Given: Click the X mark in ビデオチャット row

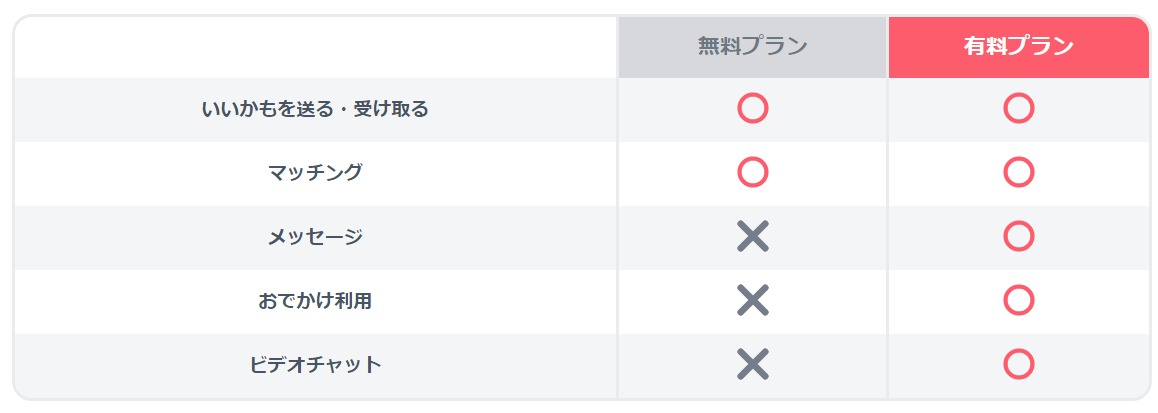Looking at the screenshot, I should click(753, 364).
